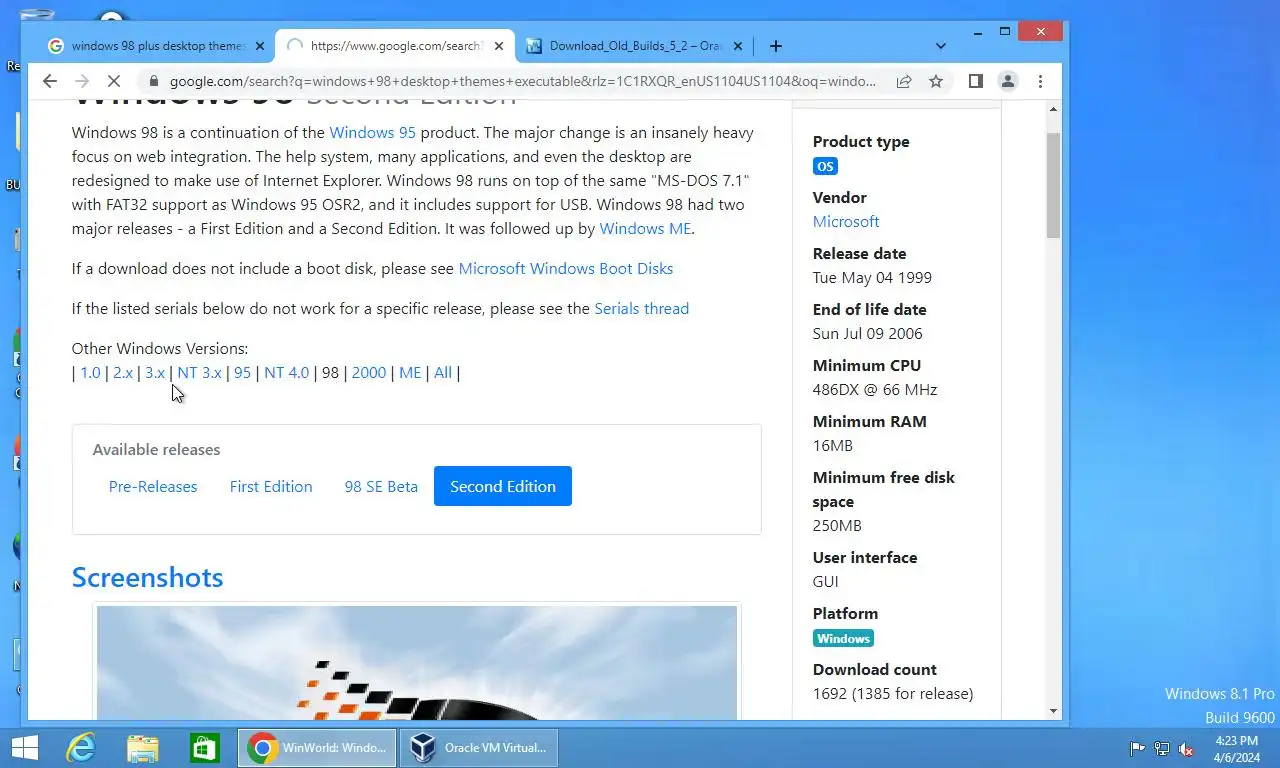Open File Explorer from taskbar
1280x768 pixels.
[143, 748]
